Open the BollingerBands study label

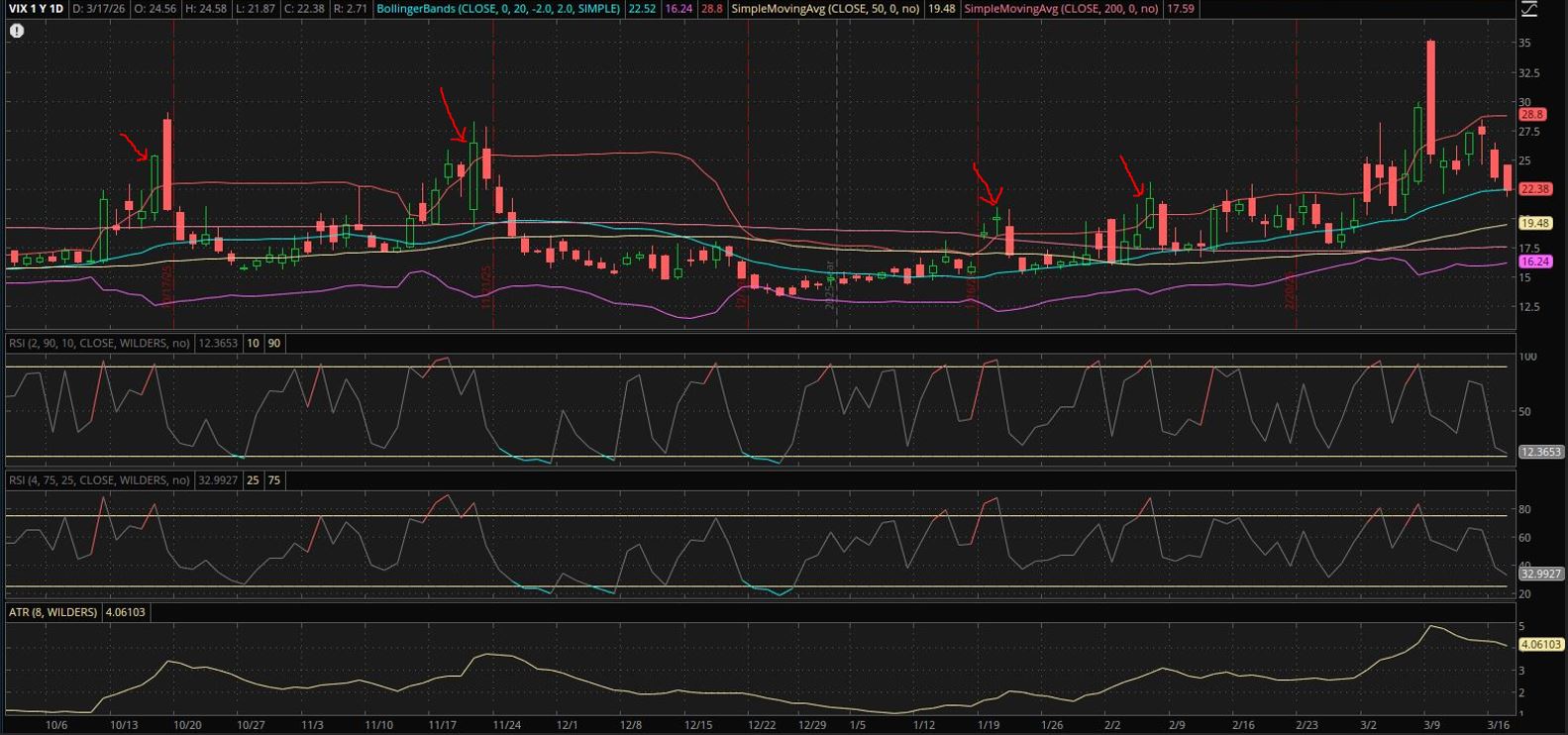(498, 9)
